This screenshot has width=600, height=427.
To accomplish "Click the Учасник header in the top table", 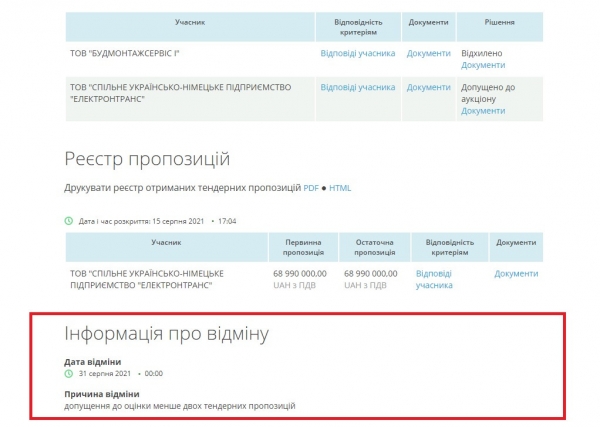I will coord(188,21).
